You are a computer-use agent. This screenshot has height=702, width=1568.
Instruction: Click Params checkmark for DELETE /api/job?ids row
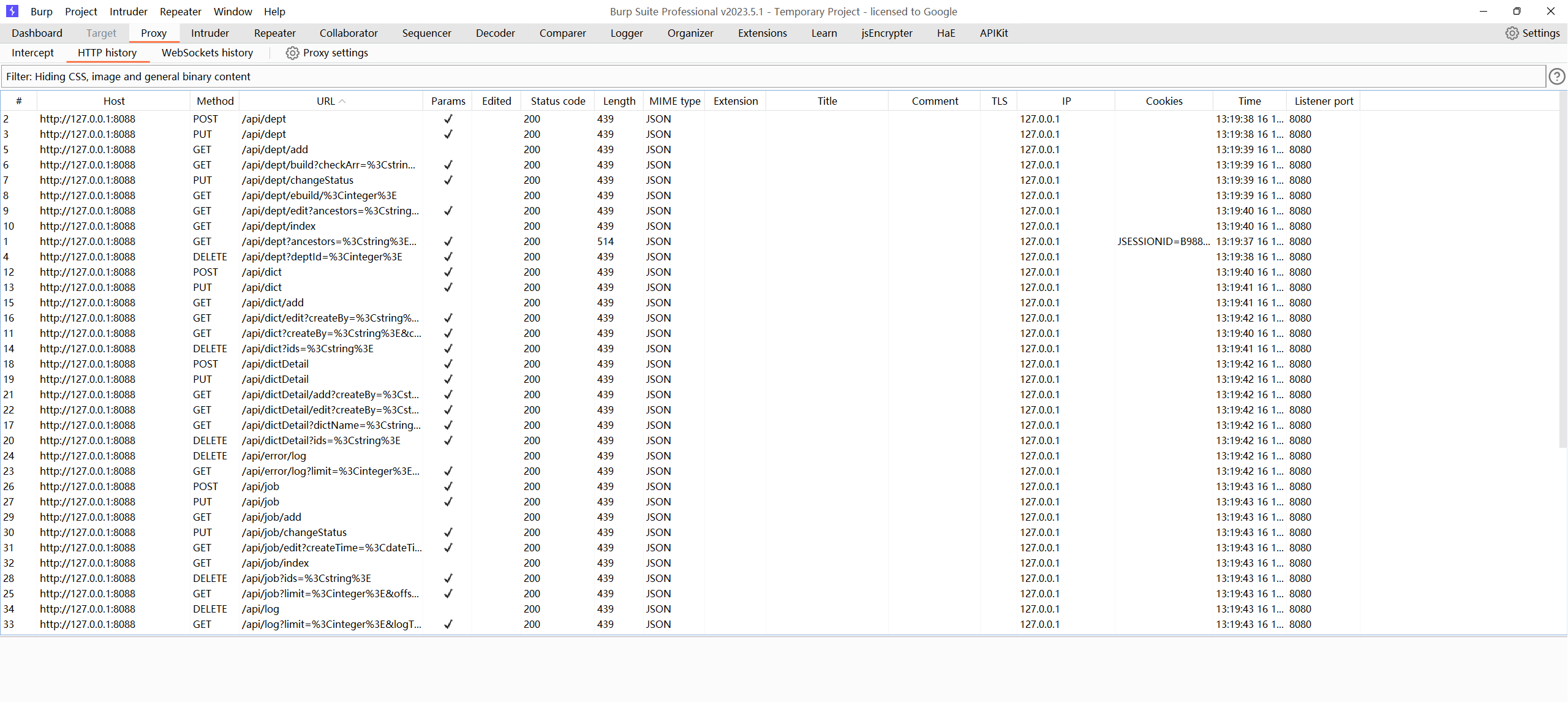[x=448, y=578]
